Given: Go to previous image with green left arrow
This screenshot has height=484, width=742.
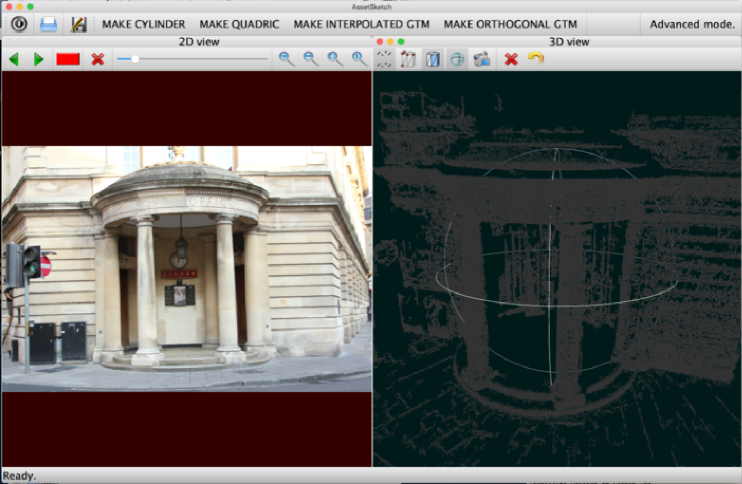Looking at the screenshot, I should [14, 59].
